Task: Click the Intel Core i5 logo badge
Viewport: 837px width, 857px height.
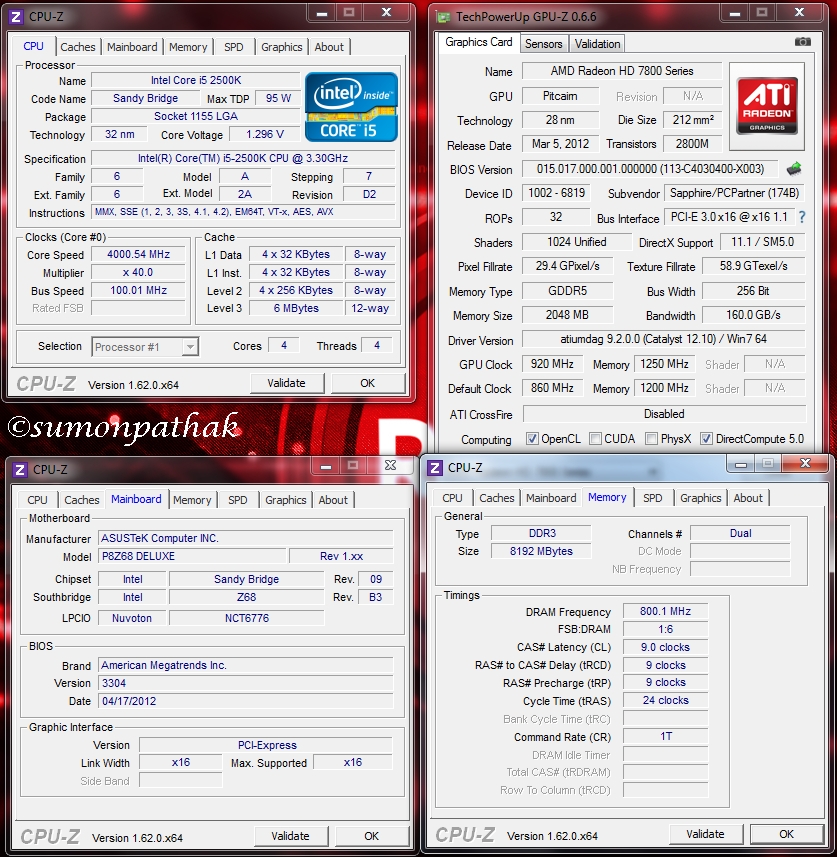Action: (351, 107)
